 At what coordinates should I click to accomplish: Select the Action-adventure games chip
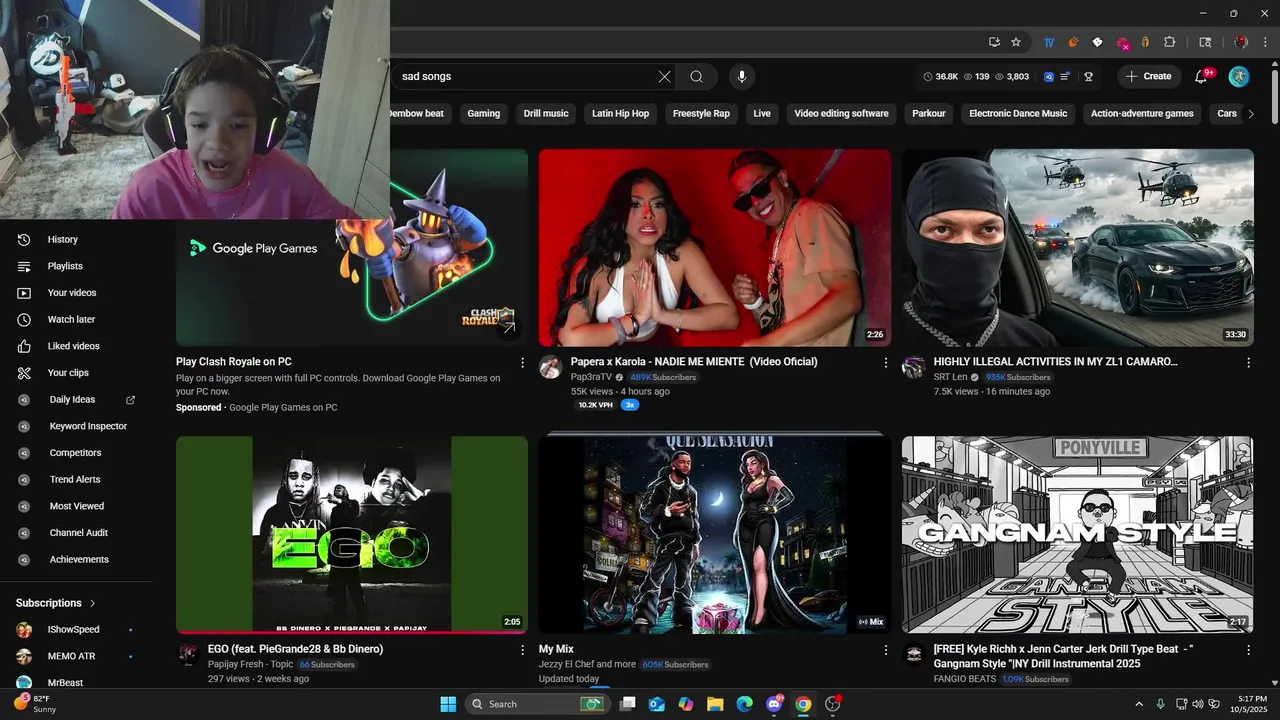pos(1142,114)
